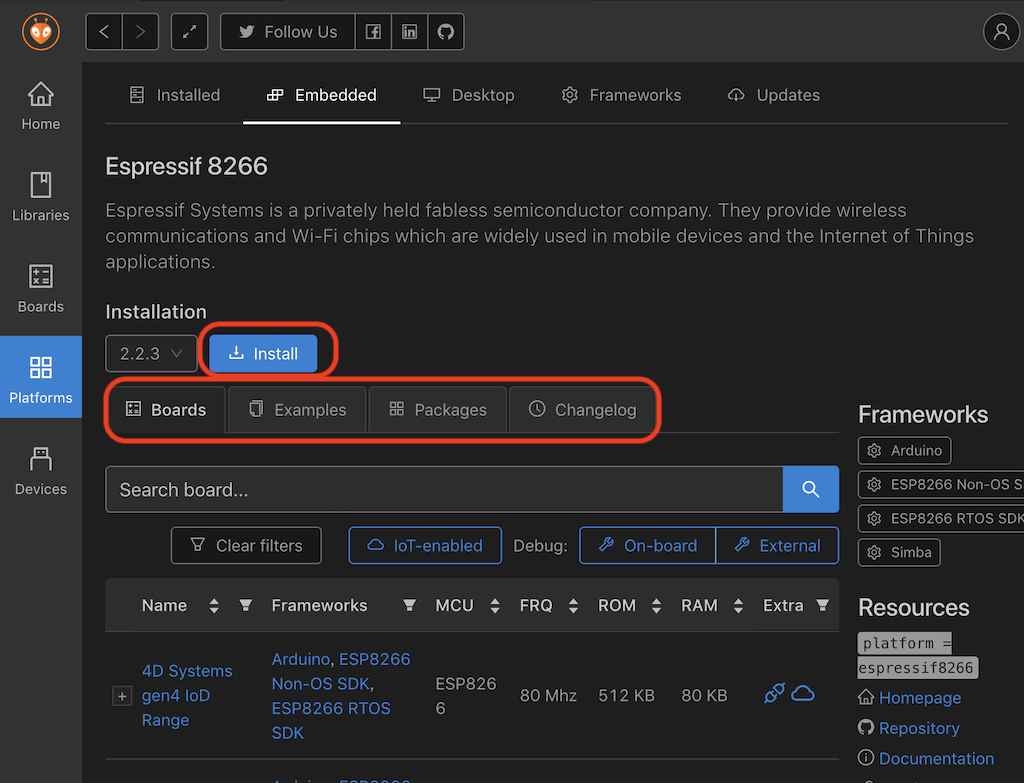The image size is (1024, 783).
Task: Open the Documentation resource link
Action: click(936, 758)
